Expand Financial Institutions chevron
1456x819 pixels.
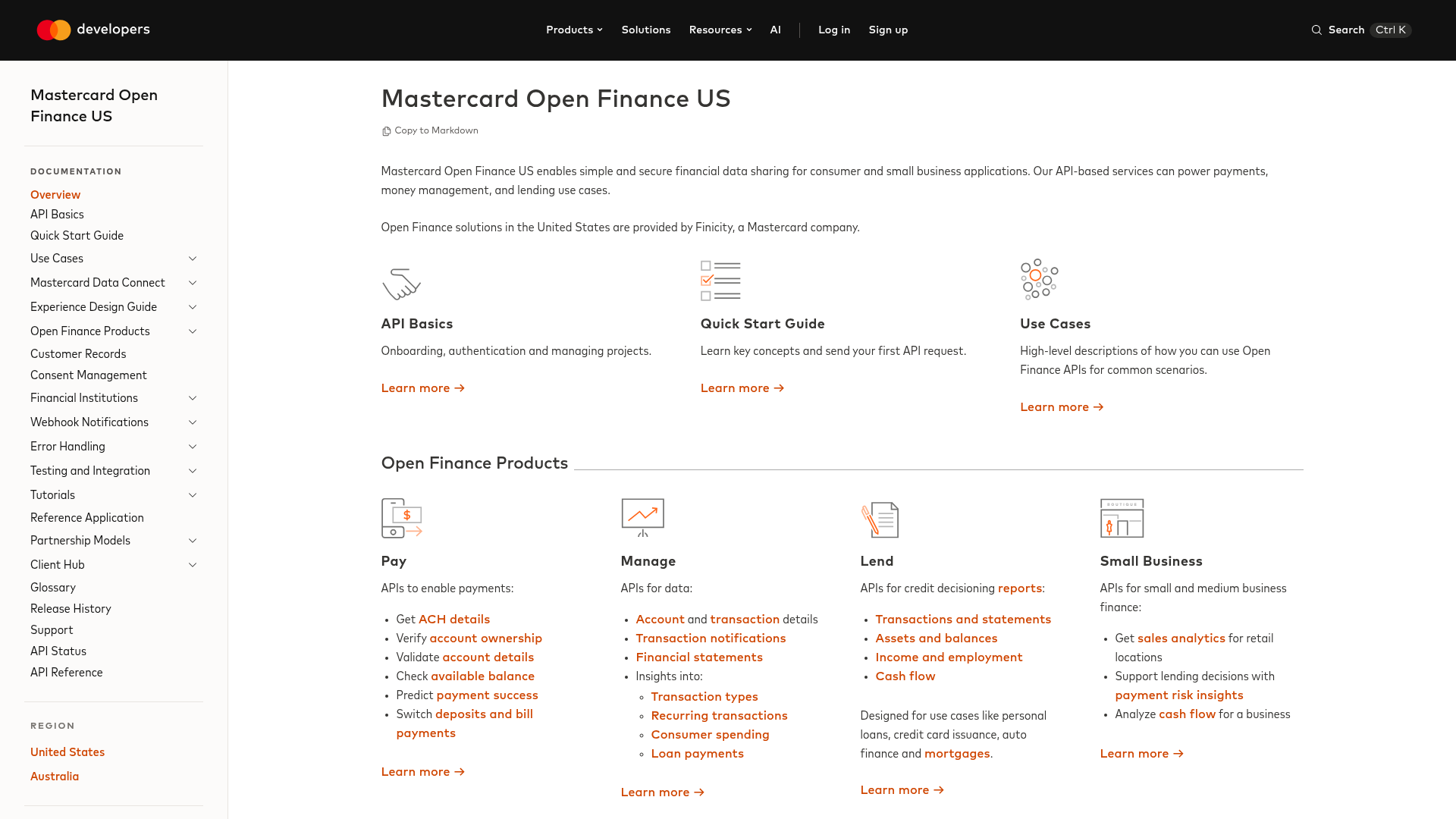[x=193, y=398]
